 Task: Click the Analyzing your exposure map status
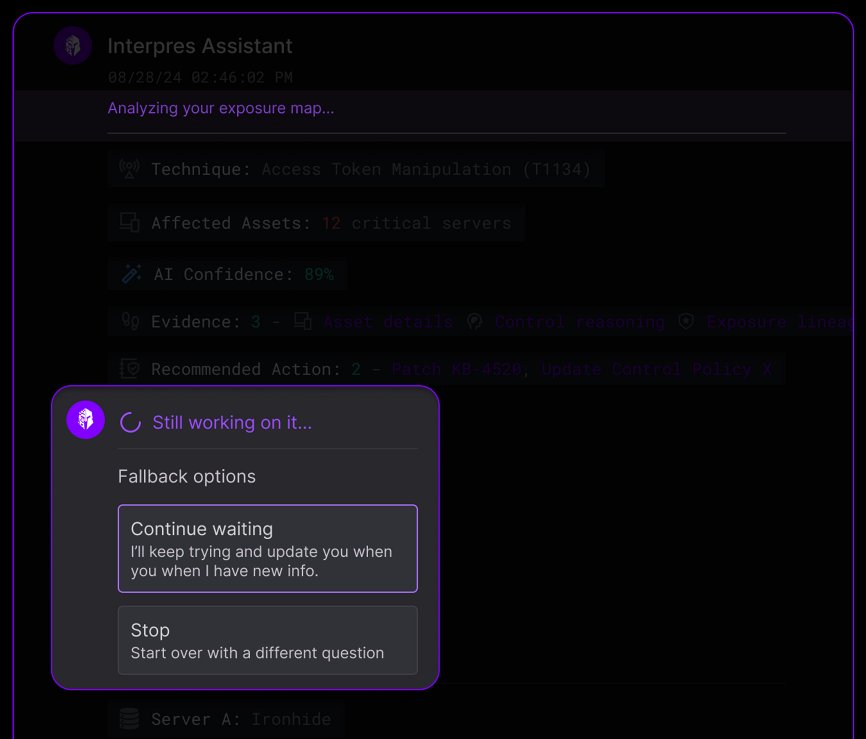221,108
